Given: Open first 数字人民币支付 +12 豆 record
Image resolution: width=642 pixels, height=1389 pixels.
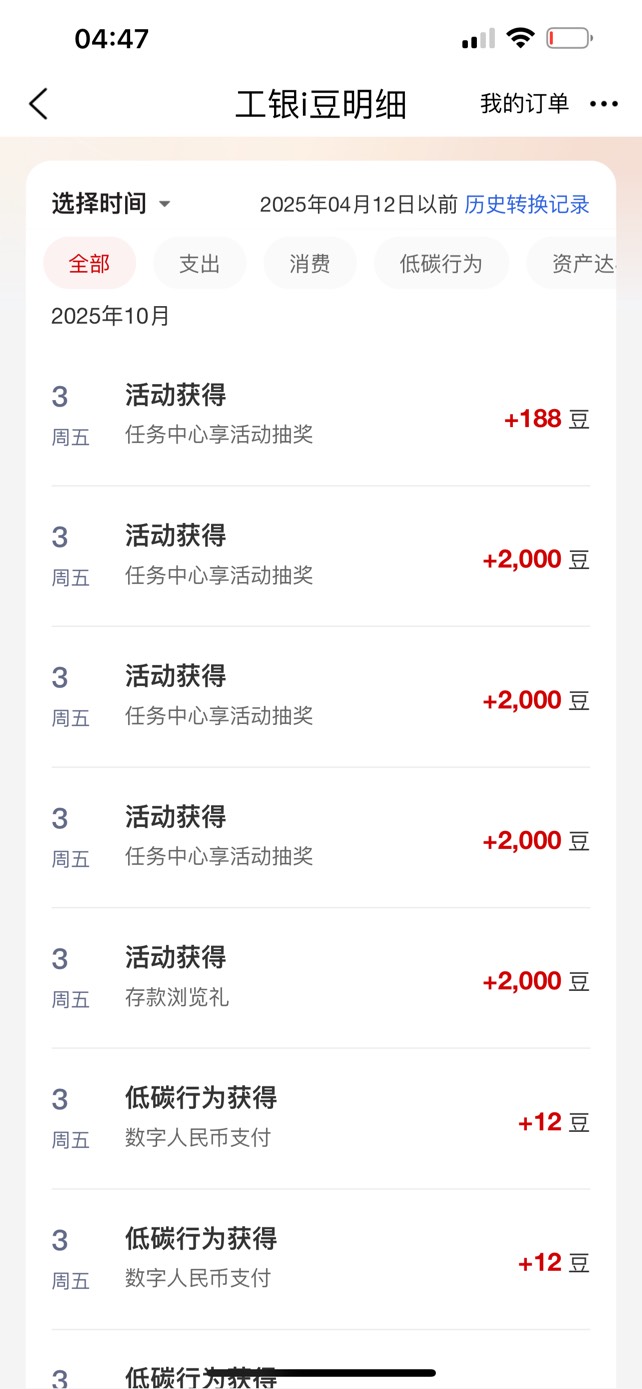Looking at the screenshot, I should pos(320,1118).
